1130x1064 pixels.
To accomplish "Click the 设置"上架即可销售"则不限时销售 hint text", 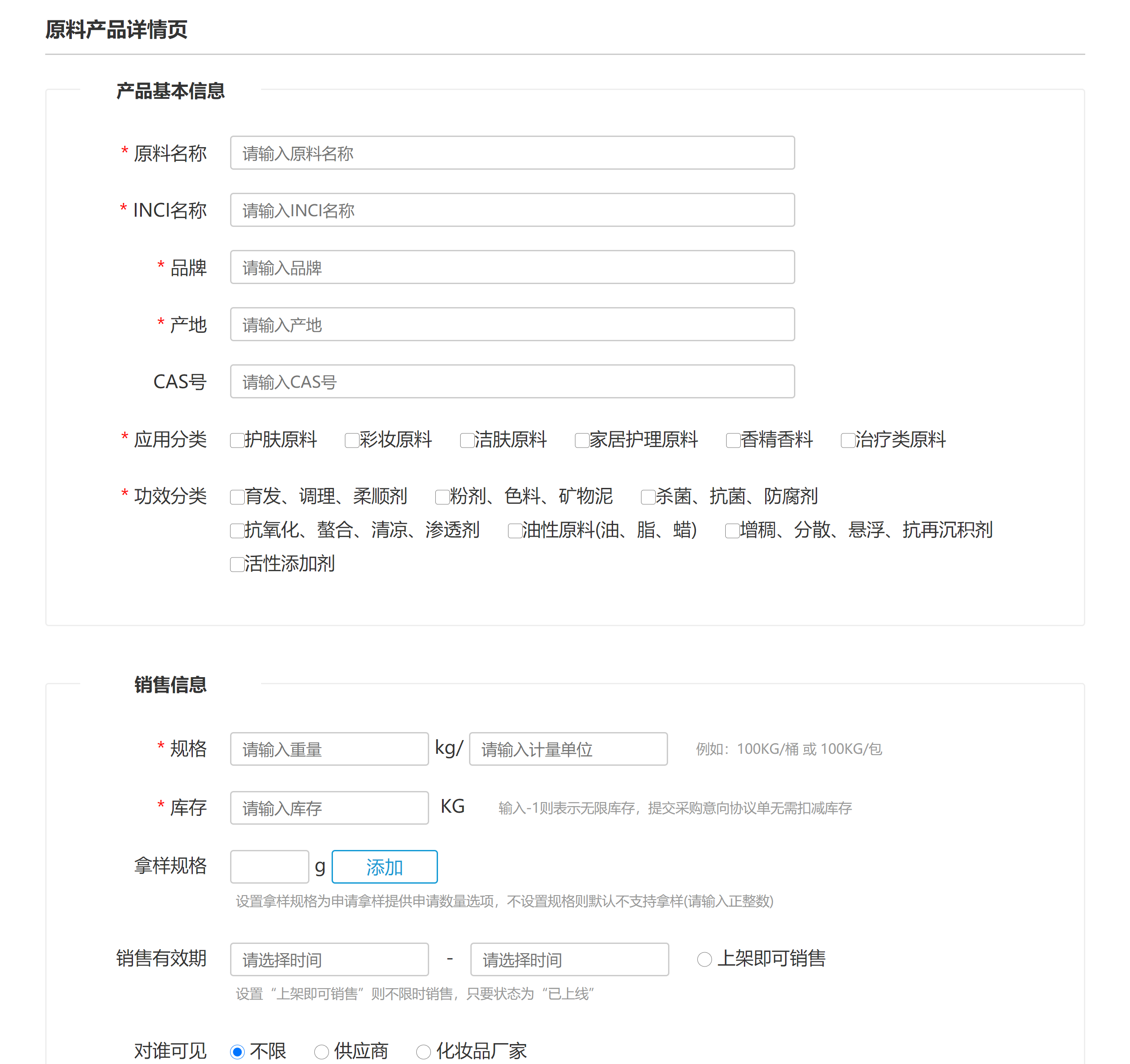I will [x=415, y=994].
